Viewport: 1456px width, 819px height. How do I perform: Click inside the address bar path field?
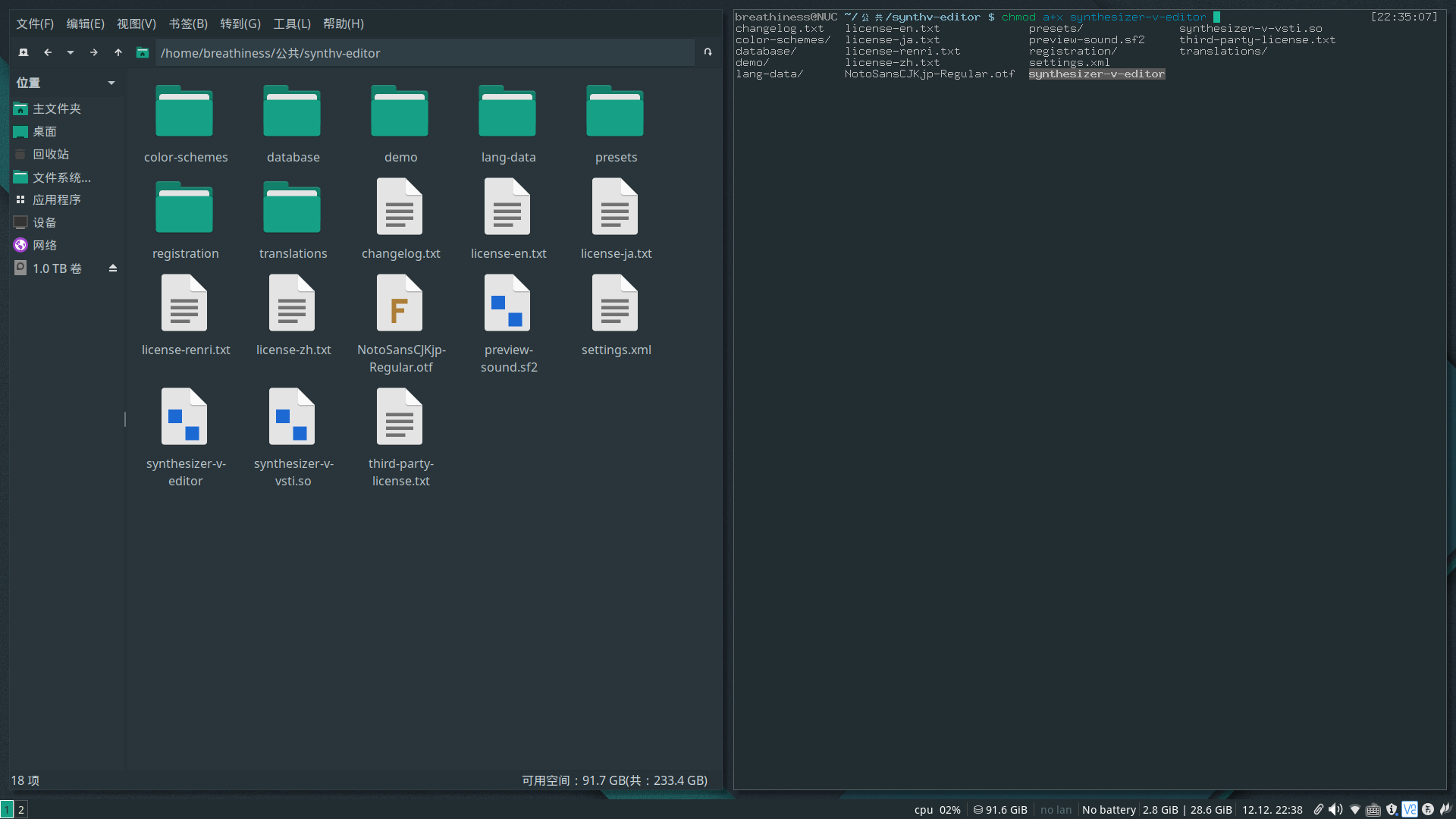(425, 52)
